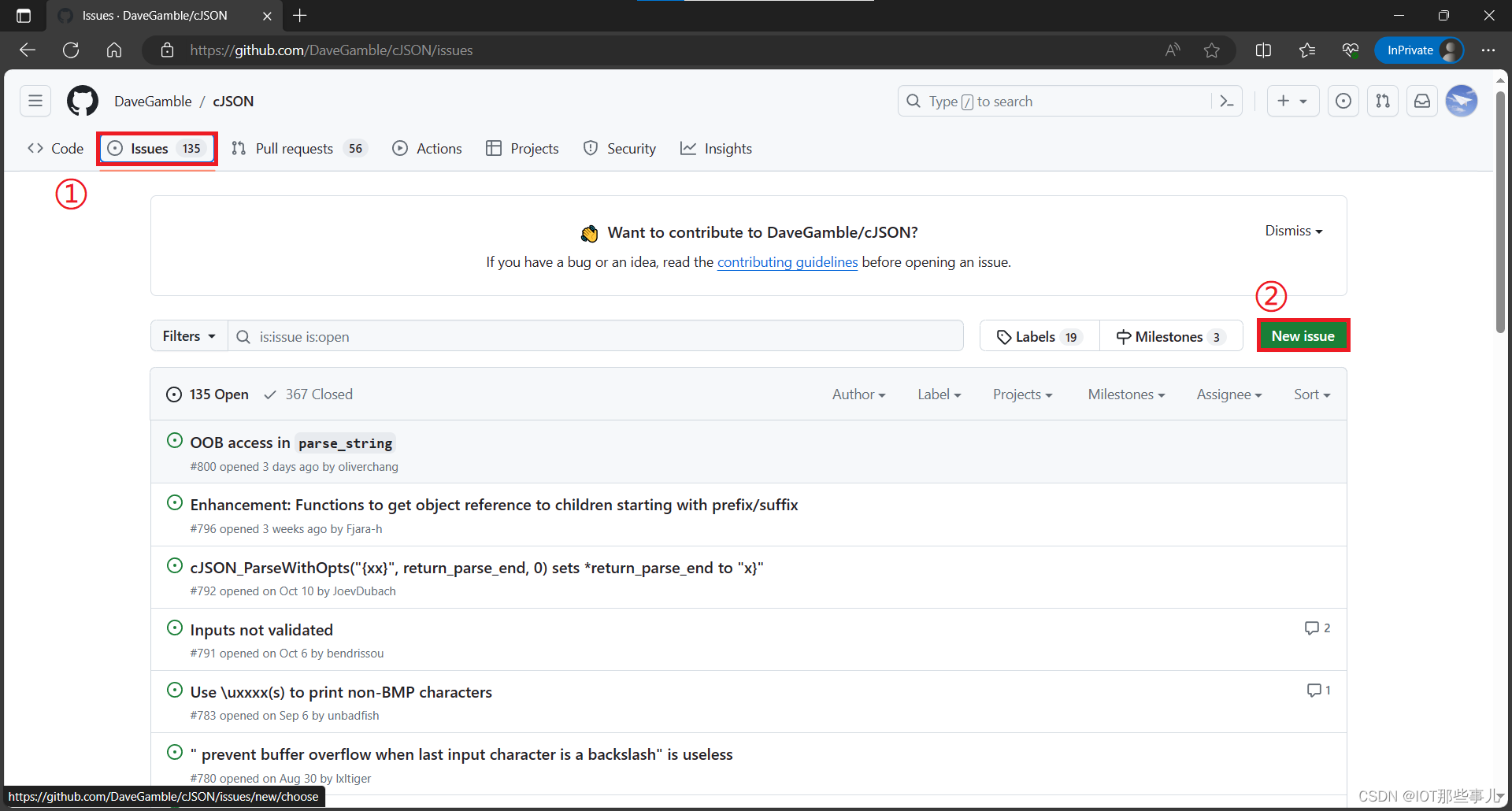Open author Fjara-h's issues
Viewport: 1512px width, 811px height.
pyautogui.click(x=364, y=529)
